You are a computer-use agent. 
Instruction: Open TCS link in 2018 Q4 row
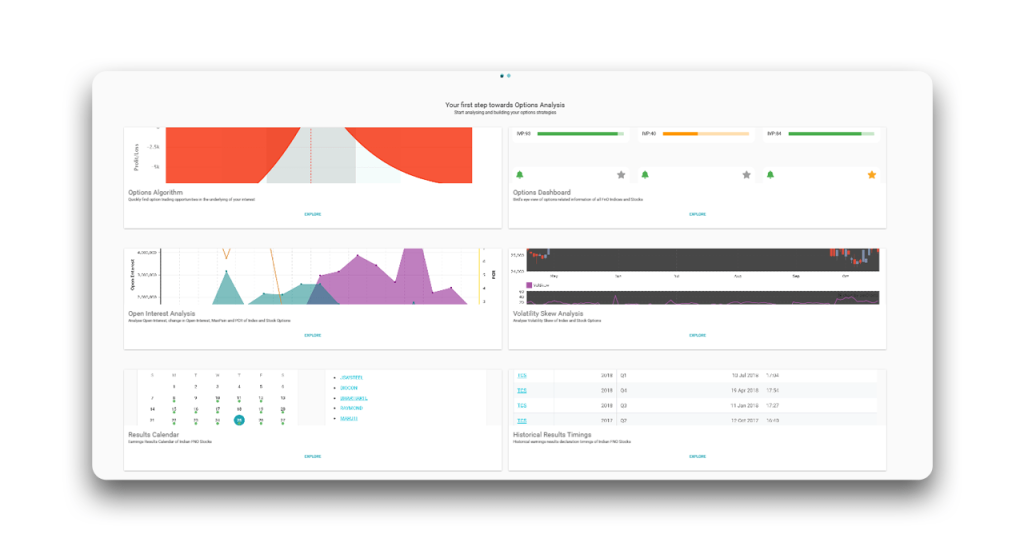point(522,391)
